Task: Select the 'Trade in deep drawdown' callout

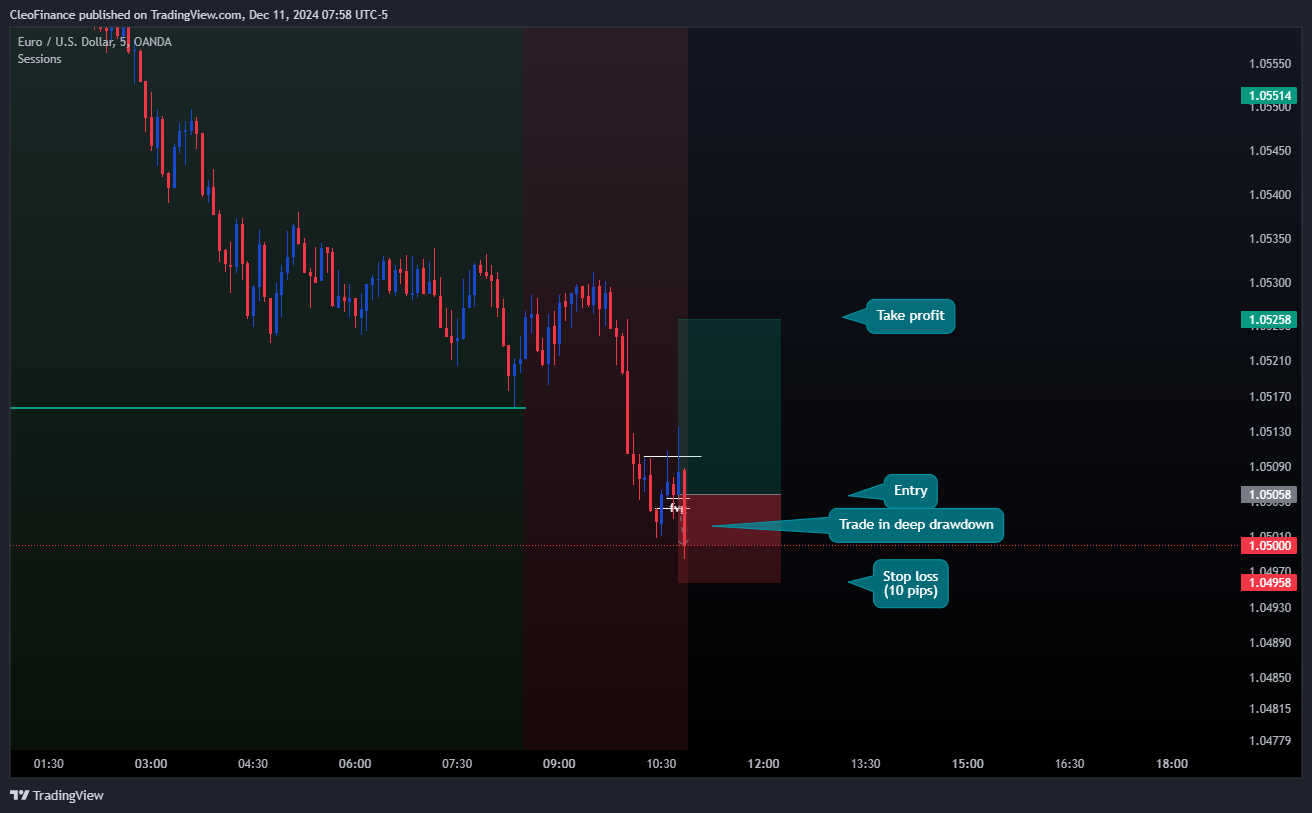Action: point(916,525)
